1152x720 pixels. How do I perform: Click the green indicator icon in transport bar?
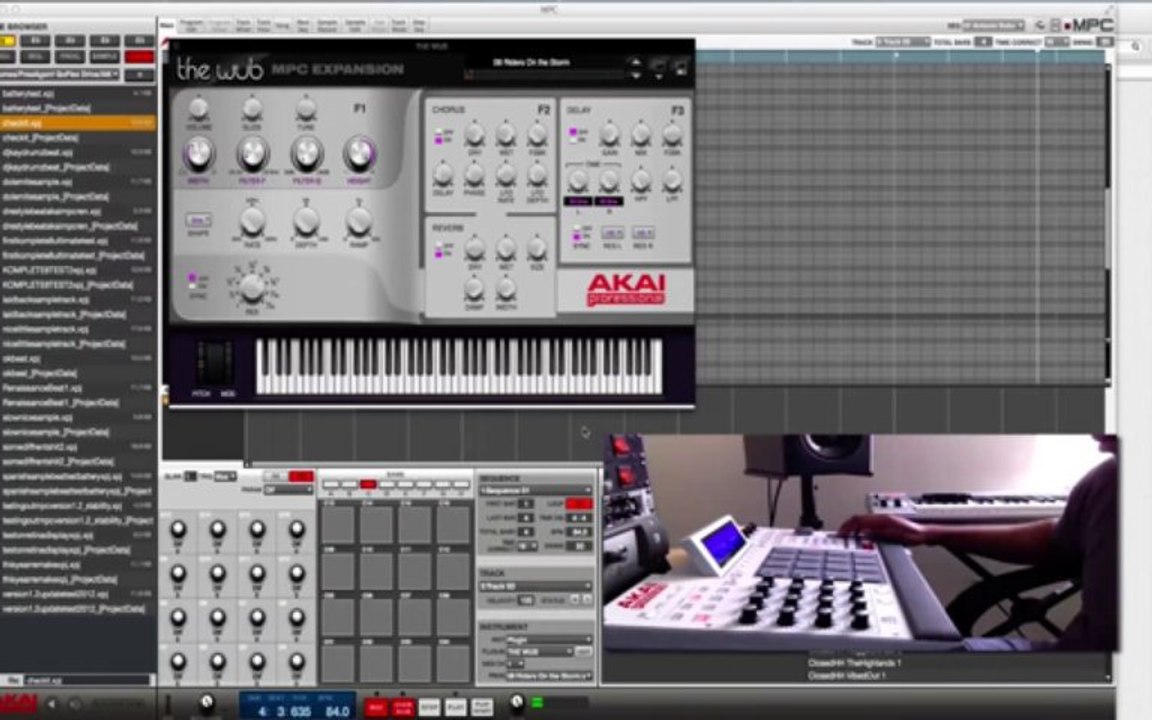[537, 703]
